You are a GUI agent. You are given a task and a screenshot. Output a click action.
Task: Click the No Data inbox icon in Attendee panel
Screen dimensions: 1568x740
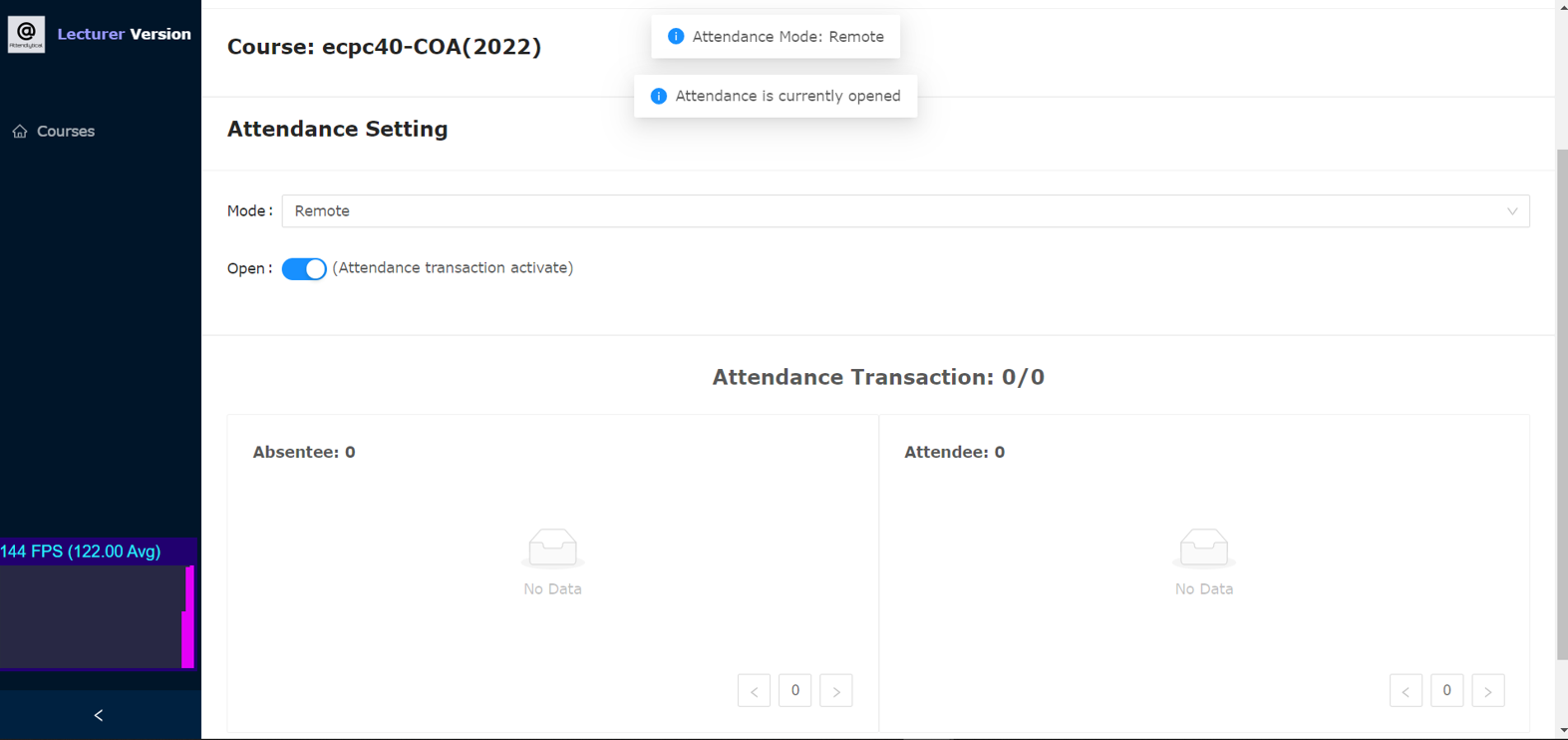pyautogui.click(x=1204, y=548)
